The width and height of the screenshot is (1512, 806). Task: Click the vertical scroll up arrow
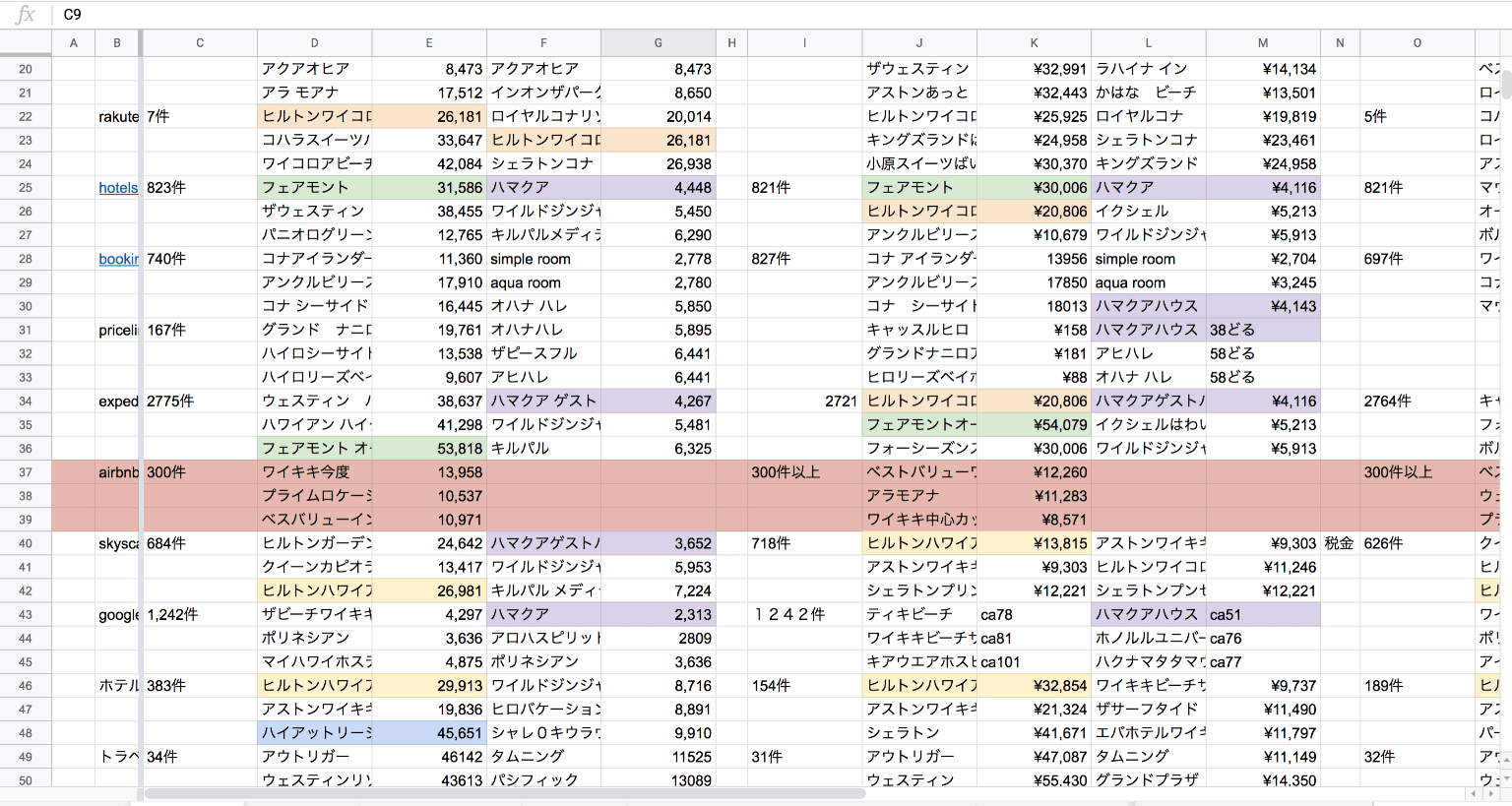coord(1505,760)
